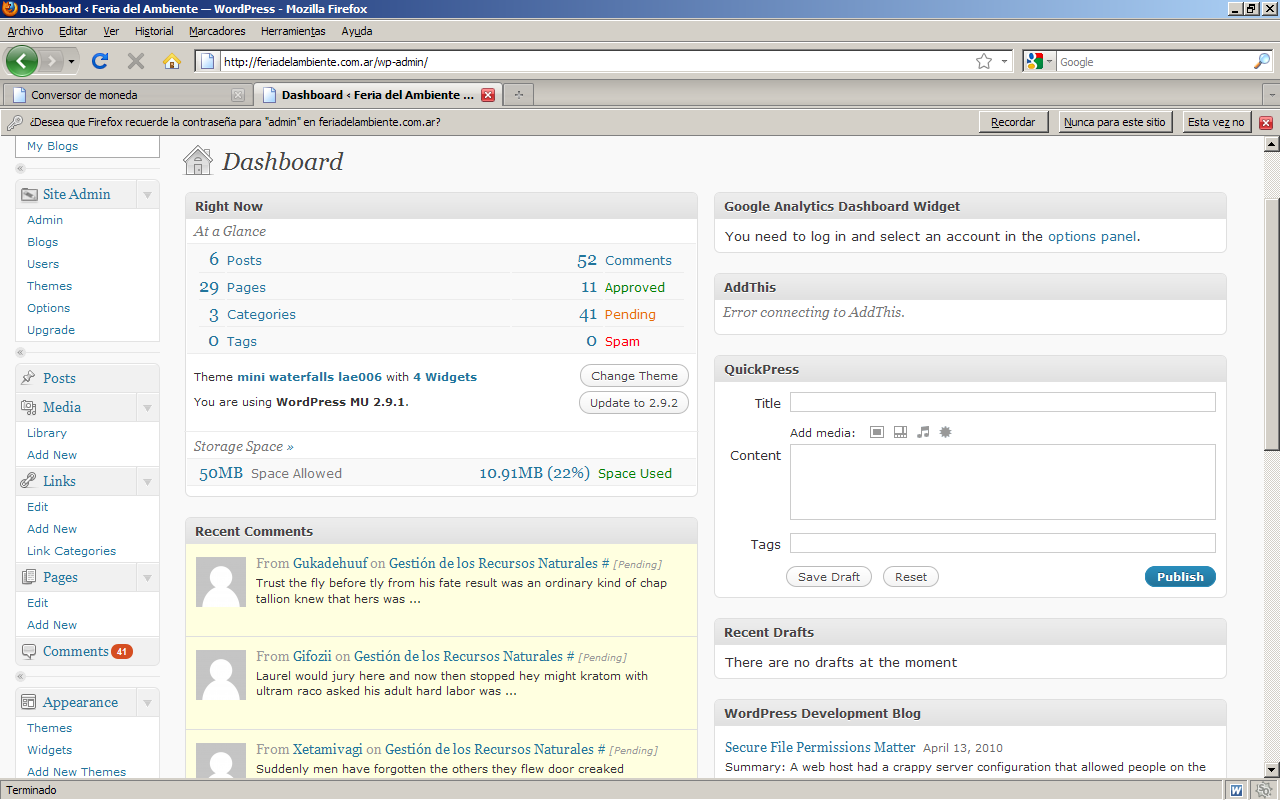Click Gukadehuuf's avatar thumbnail
This screenshot has width=1280, height=800.
click(x=221, y=582)
